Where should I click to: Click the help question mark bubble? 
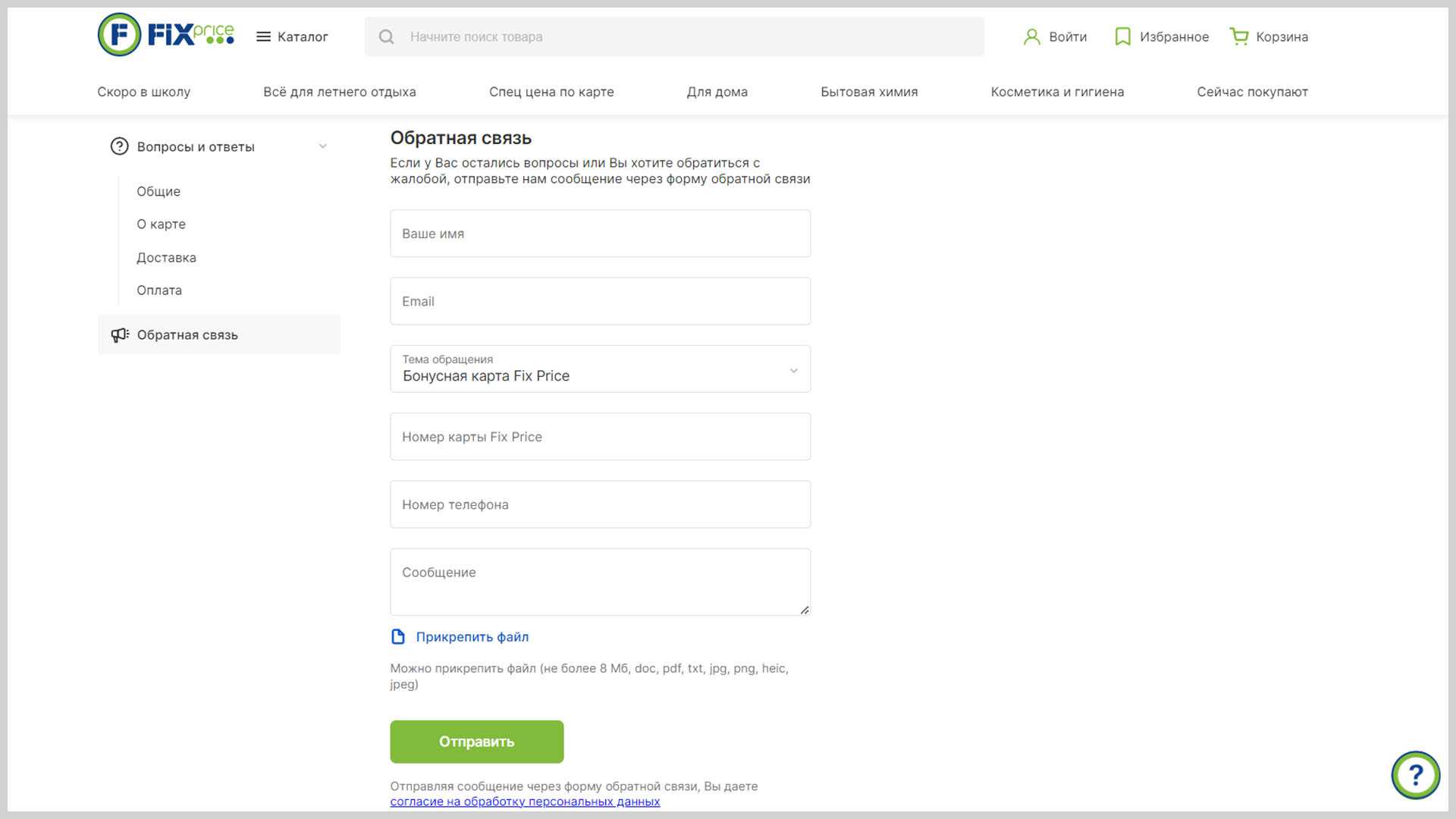(1415, 774)
